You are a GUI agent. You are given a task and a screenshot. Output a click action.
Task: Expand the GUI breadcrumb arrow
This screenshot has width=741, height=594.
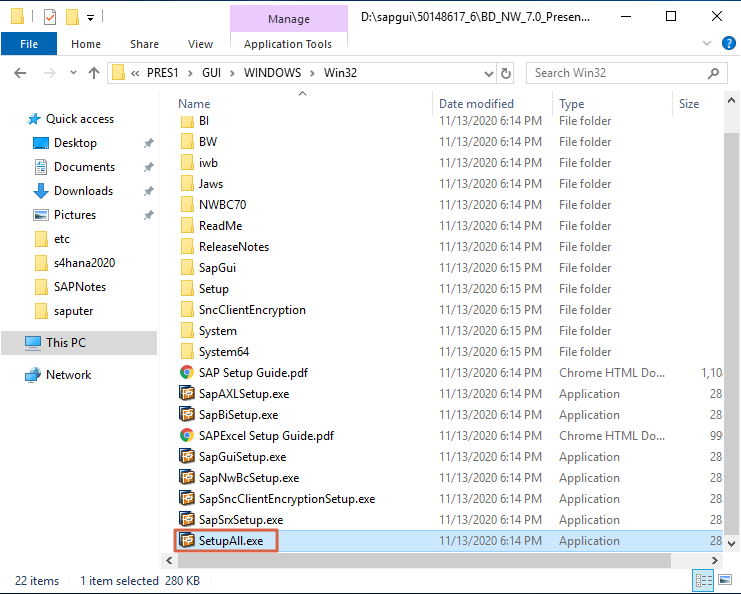tap(233, 73)
